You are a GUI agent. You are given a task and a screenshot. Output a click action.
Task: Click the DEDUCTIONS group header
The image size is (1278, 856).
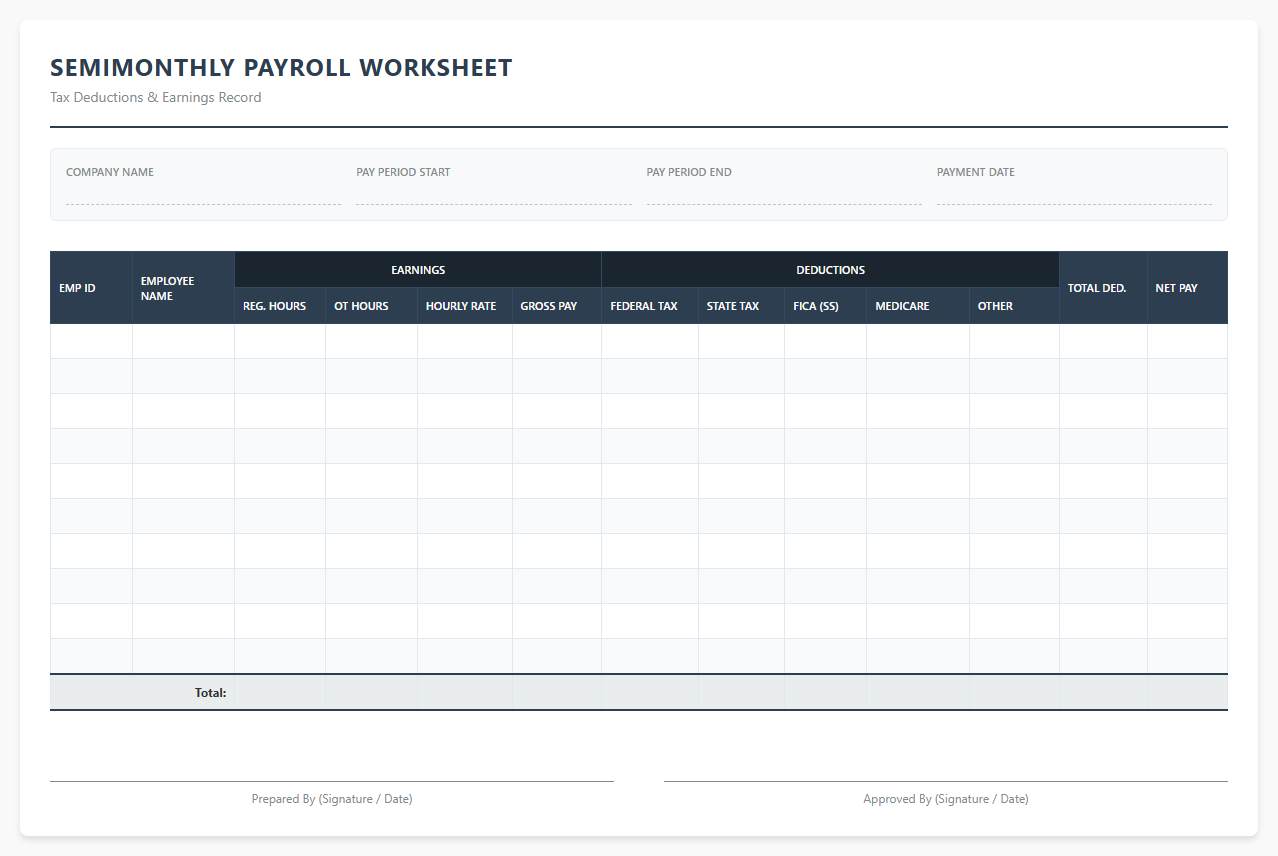pyautogui.click(x=831, y=270)
